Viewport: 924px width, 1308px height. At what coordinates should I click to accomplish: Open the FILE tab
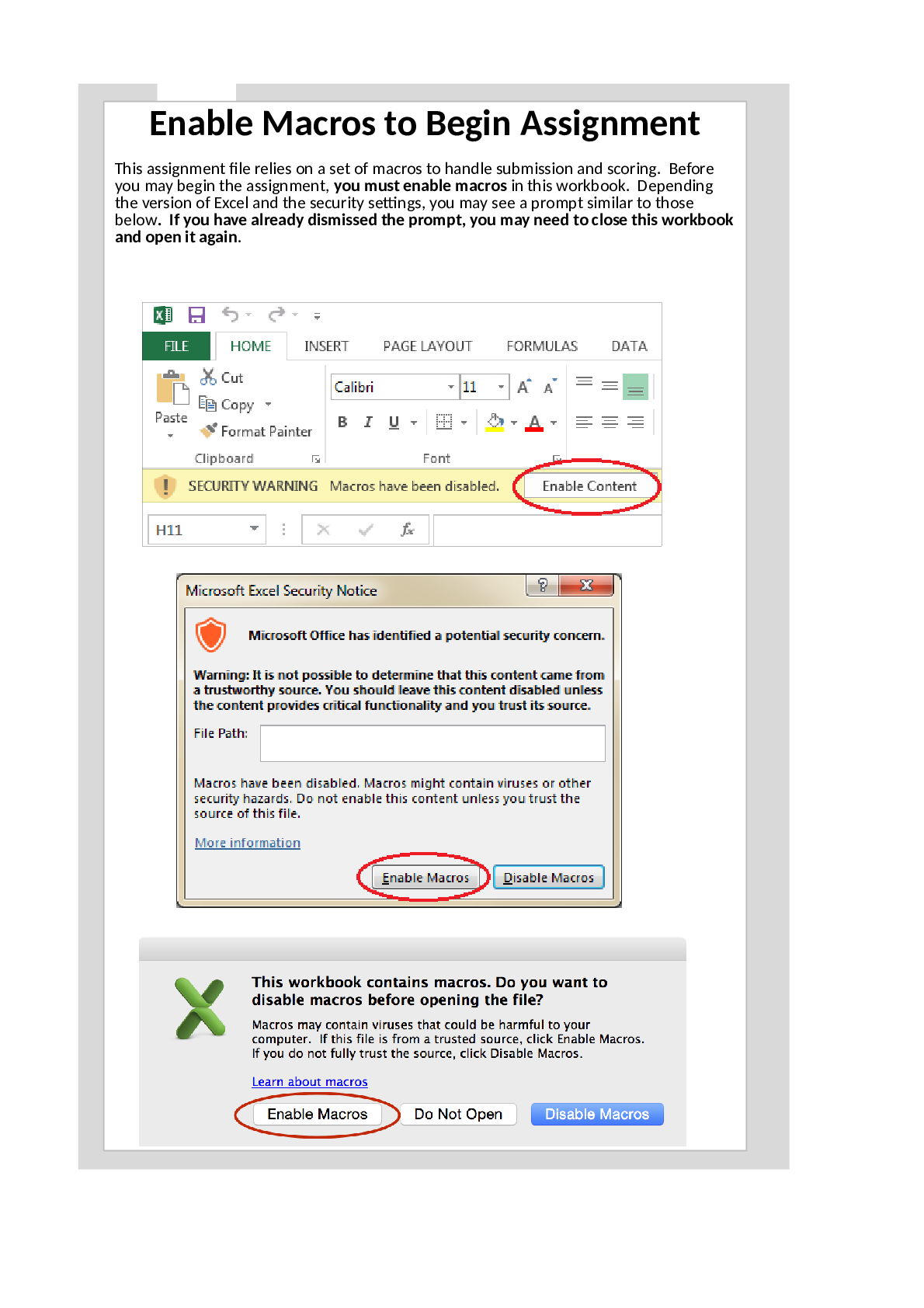pos(176,346)
